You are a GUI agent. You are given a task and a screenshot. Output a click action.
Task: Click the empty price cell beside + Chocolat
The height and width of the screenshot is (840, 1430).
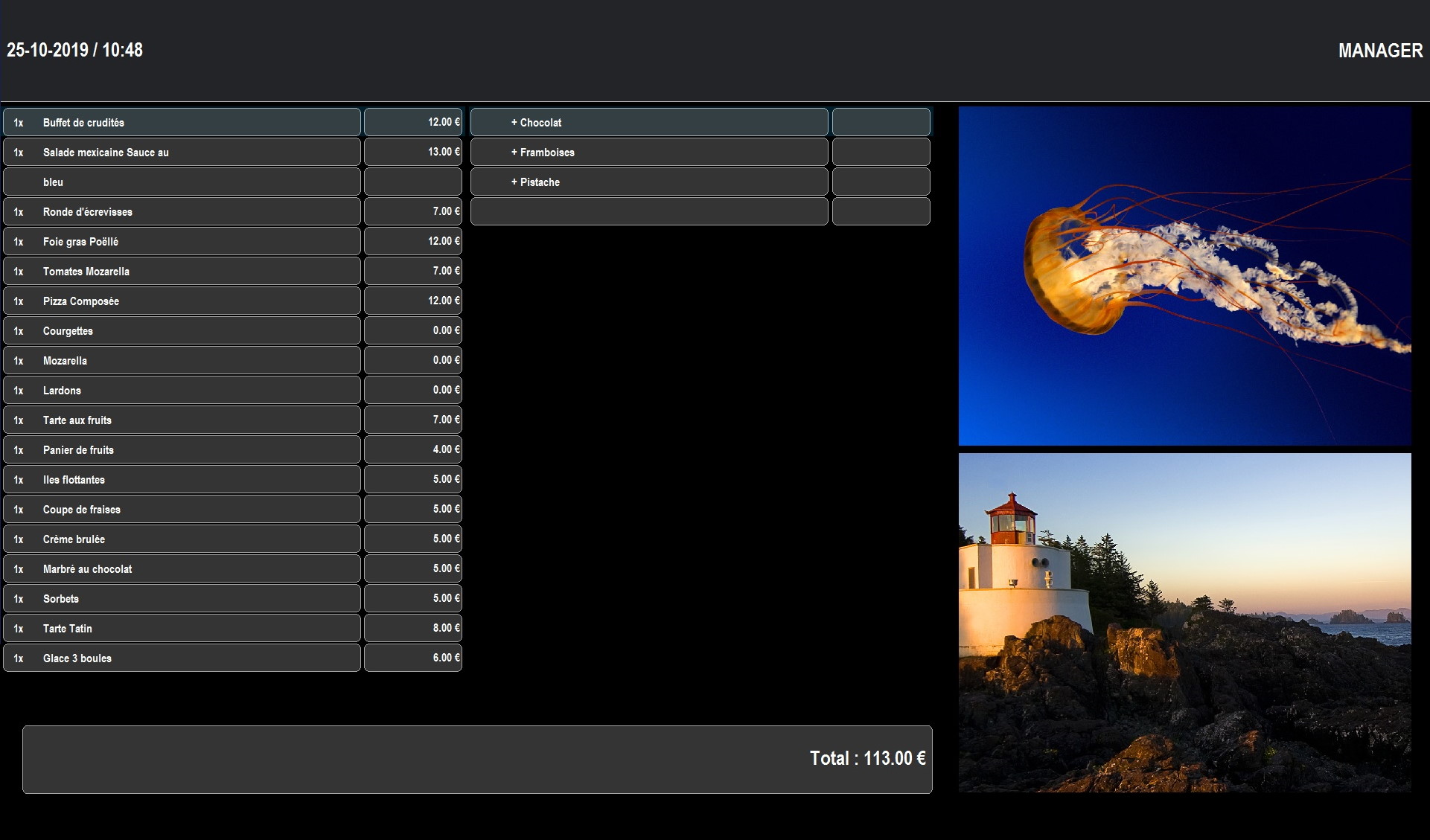pos(881,122)
